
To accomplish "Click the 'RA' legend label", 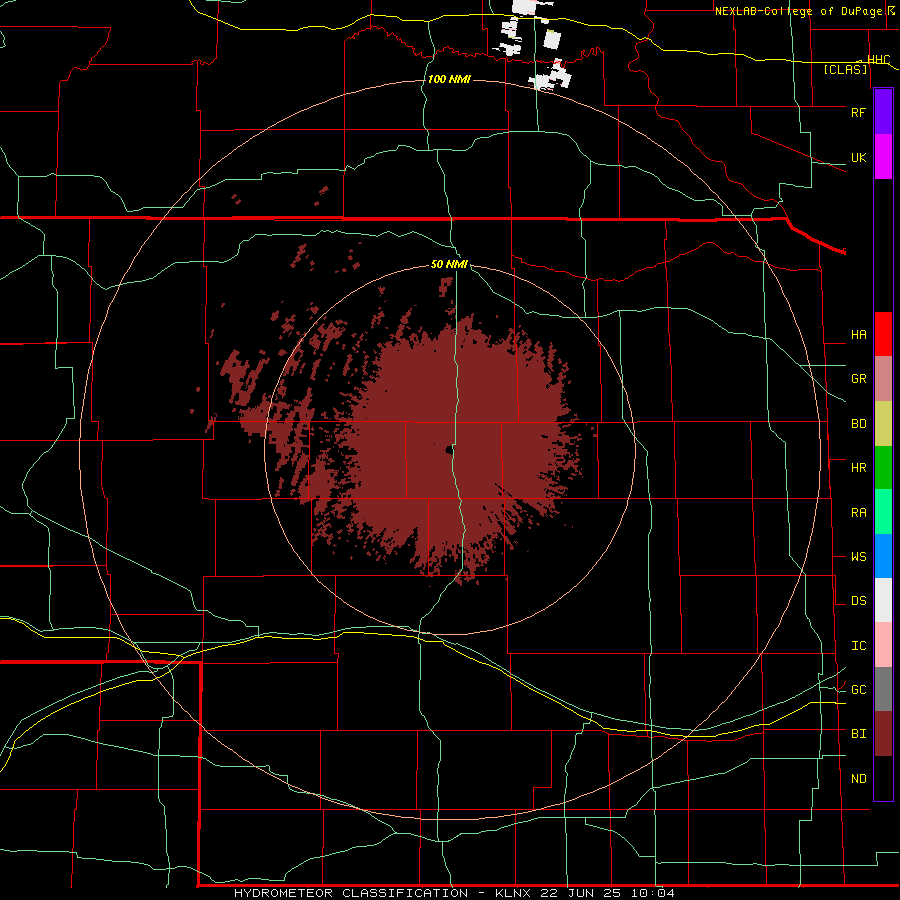I will 858,513.
